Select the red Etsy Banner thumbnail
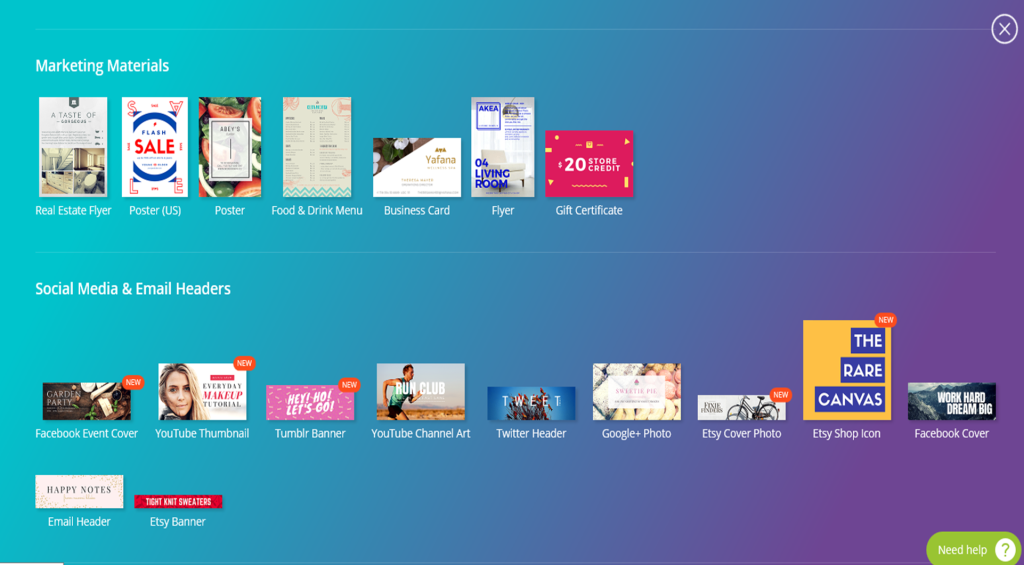This screenshot has width=1024, height=565. click(178, 502)
